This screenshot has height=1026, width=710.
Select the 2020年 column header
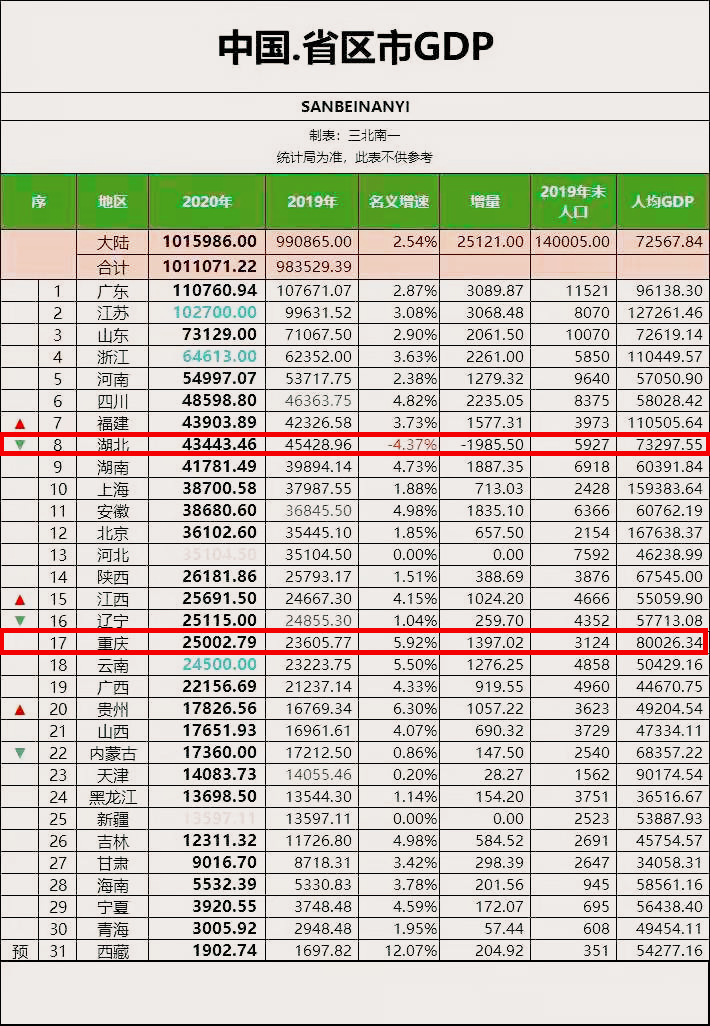[x=207, y=202]
